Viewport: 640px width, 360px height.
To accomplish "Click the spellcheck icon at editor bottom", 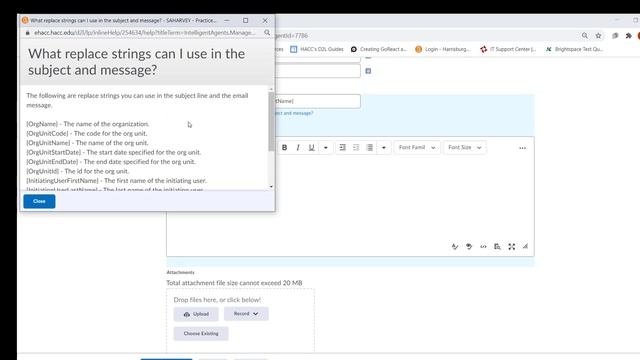I will coord(455,247).
